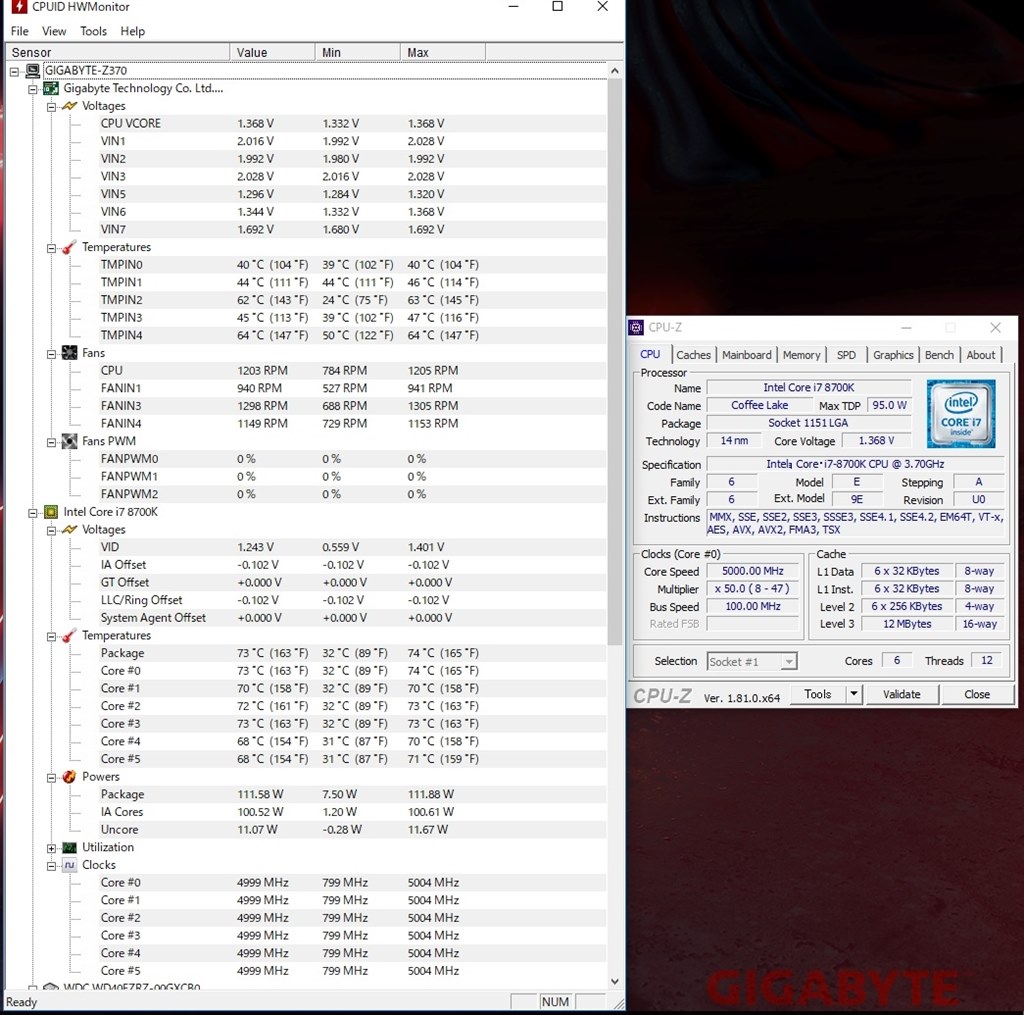The height and width of the screenshot is (1015, 1024).
Task: Open the Socket #1 selection dropdown
Action: [789, 662]
